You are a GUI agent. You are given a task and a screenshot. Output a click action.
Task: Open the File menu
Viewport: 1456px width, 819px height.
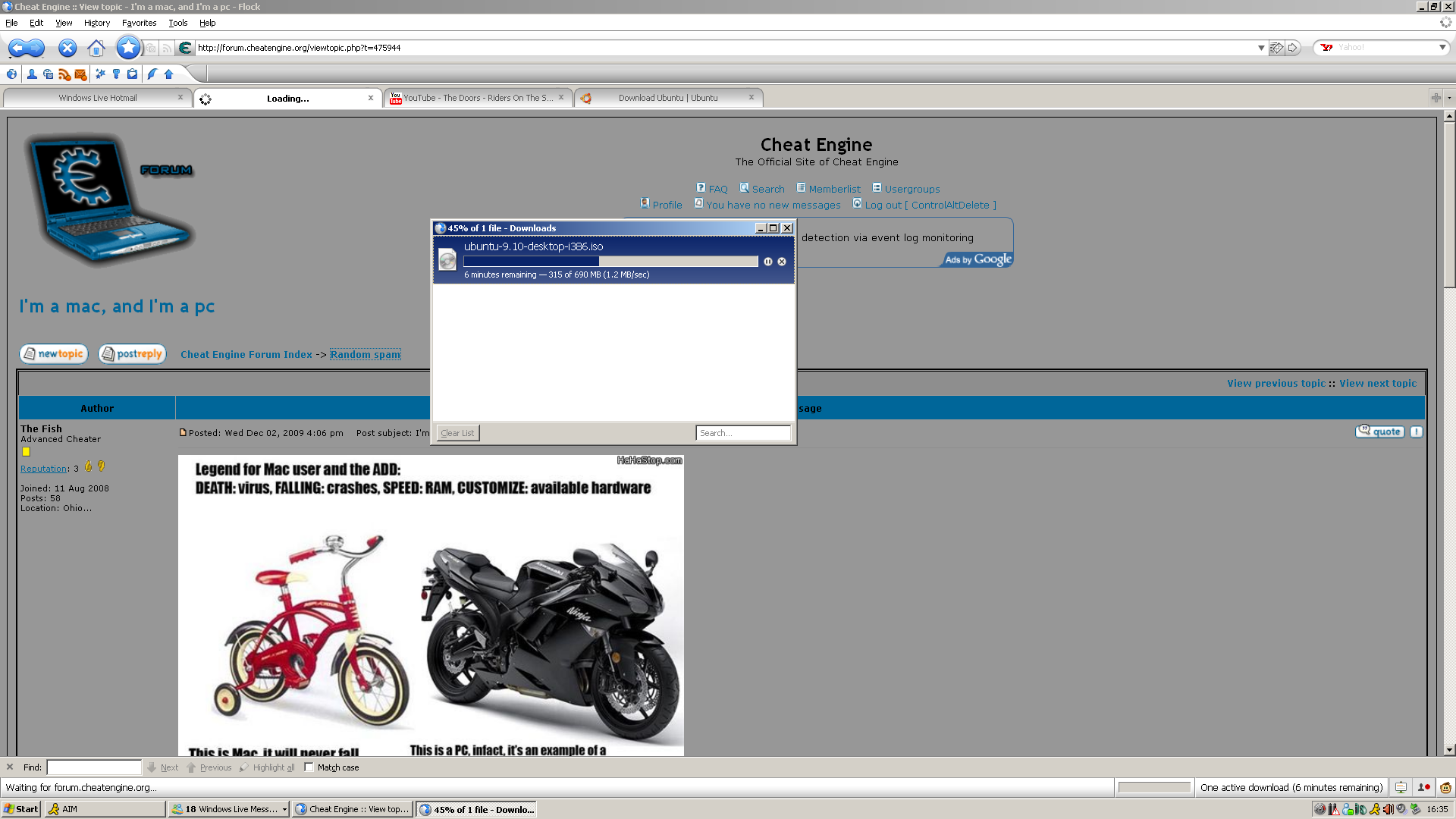11,23
